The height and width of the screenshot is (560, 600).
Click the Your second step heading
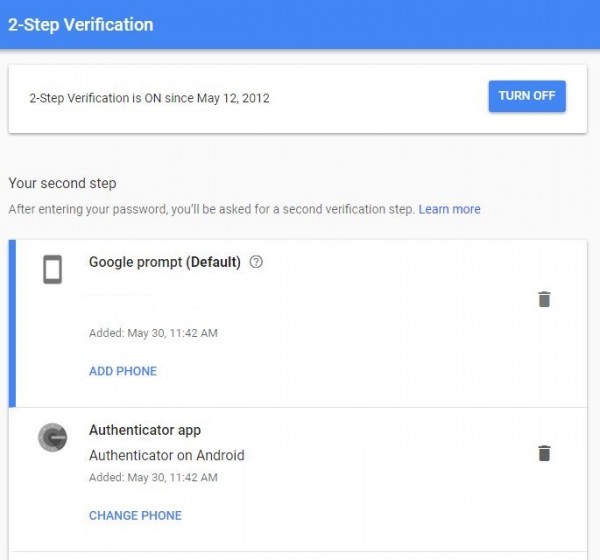[x=62, y=183]
